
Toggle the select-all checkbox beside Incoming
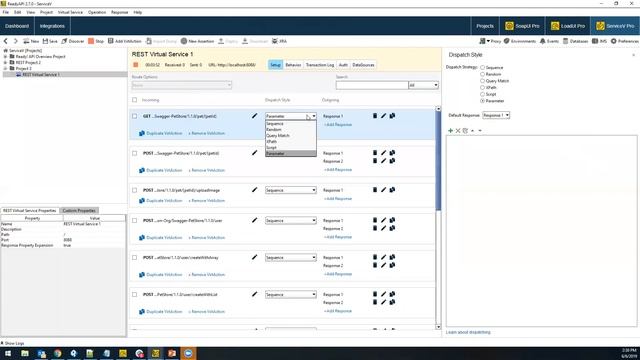click(134, 100)
